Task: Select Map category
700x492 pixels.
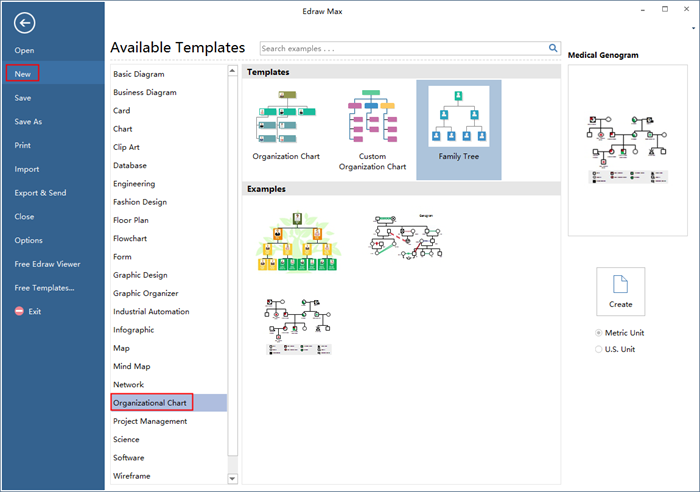Action: 121,349
